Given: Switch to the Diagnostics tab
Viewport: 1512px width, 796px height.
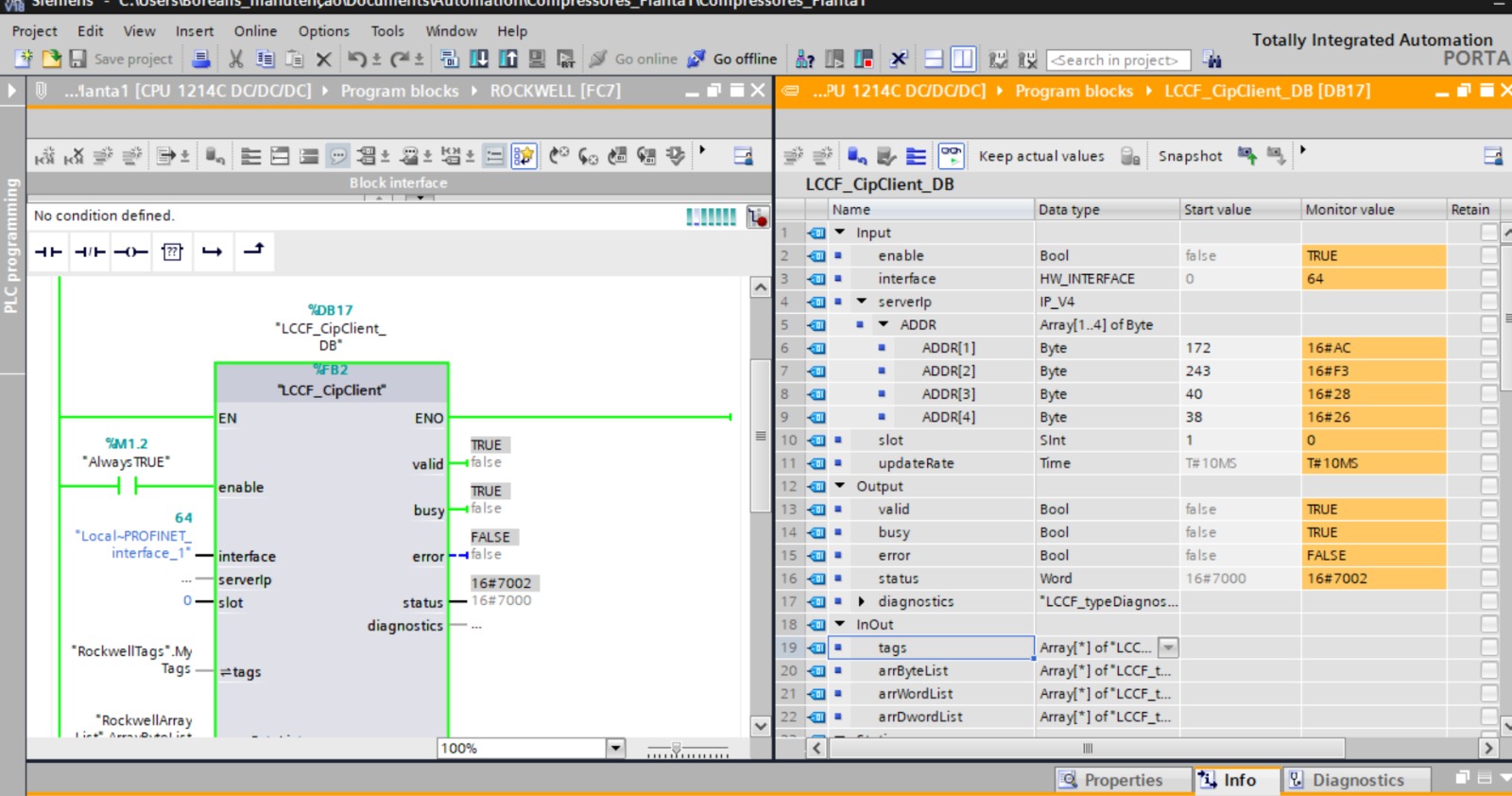Looking at the screenshot, I should 1356,780.
